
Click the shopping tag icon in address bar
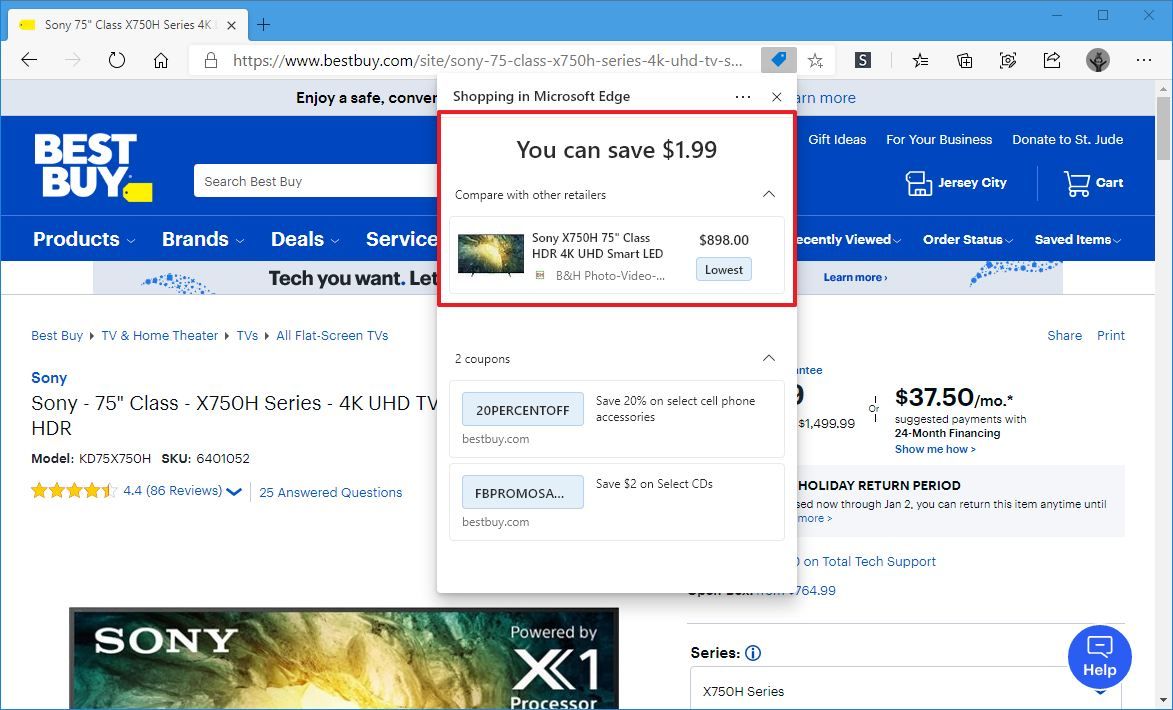[779, 59]
